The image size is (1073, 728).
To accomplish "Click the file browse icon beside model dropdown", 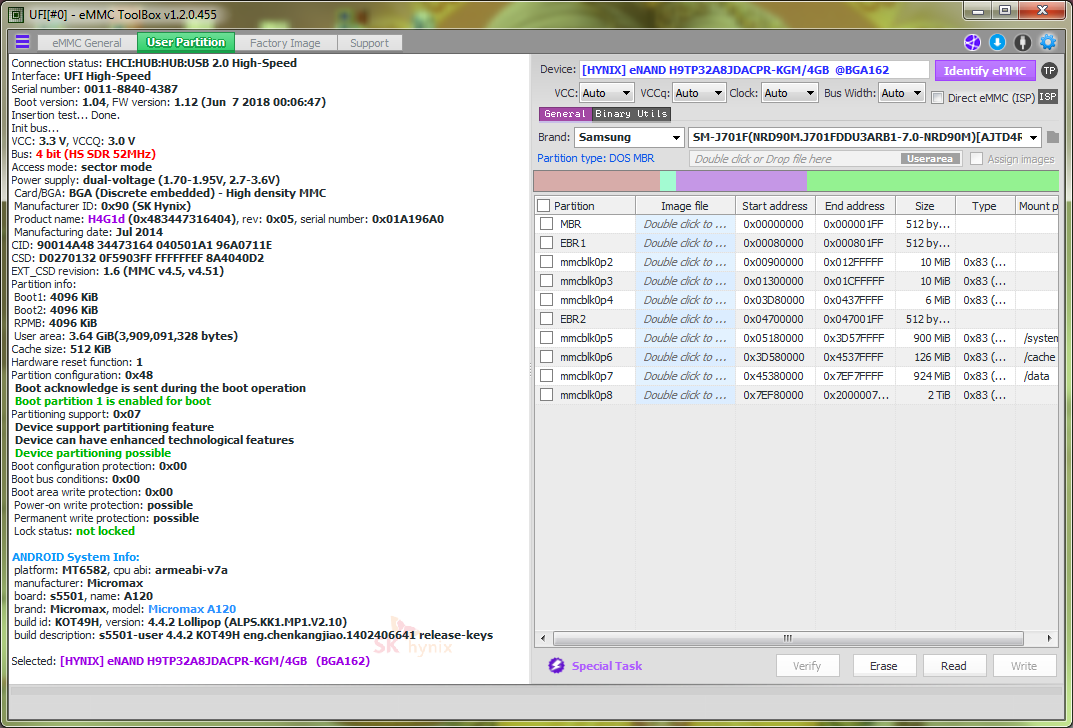I will [x=1052, y=137].
